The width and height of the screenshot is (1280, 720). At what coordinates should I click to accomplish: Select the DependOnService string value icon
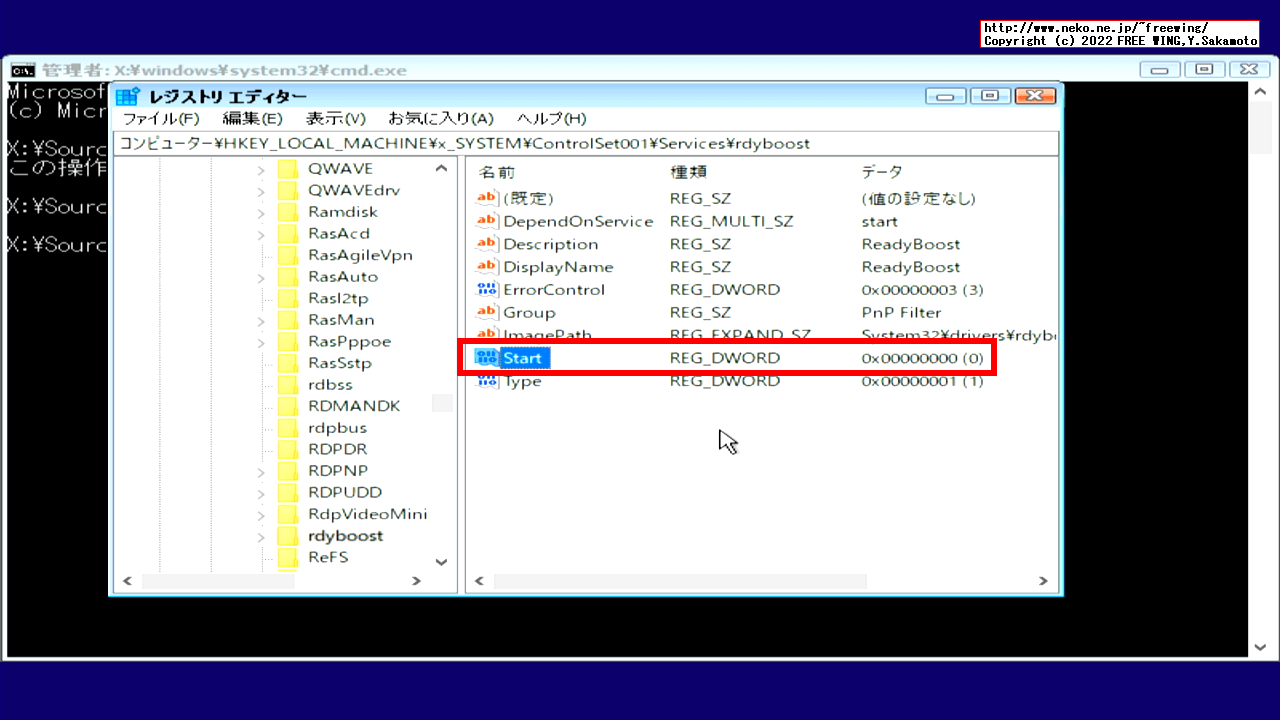tap(487, 221)
